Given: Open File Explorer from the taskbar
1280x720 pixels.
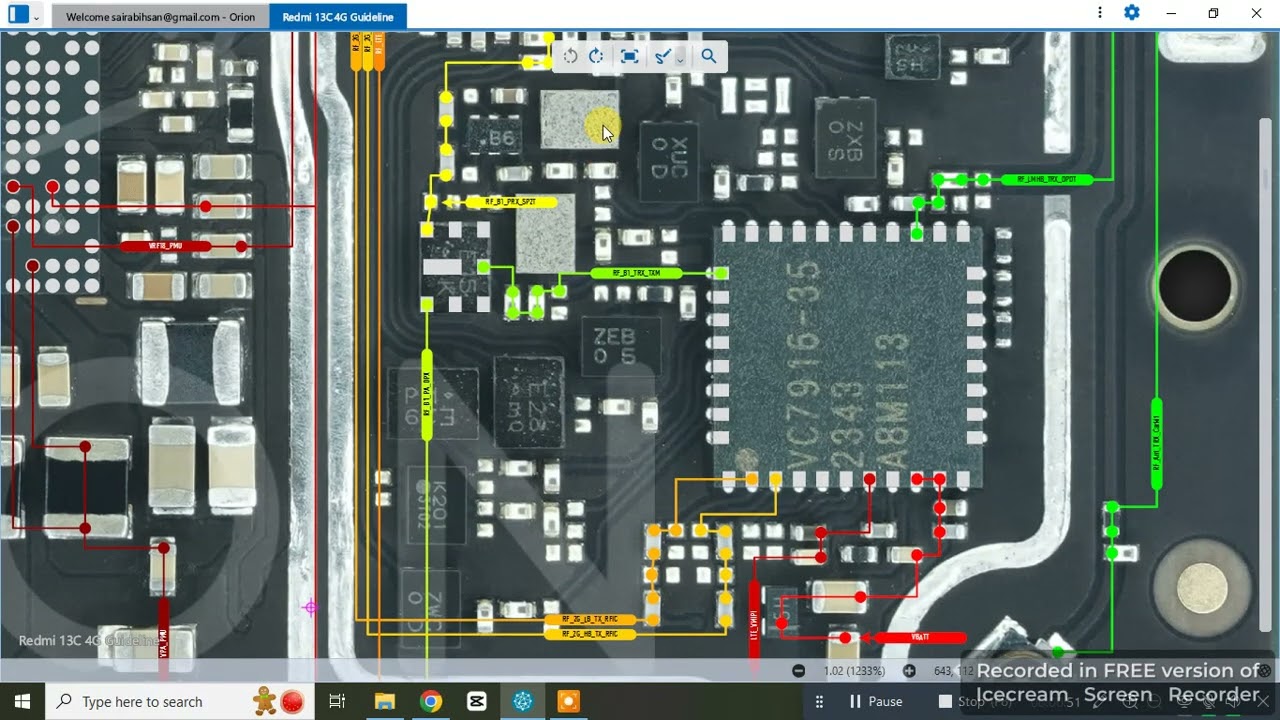Looking at the screenshot, I should click(385, 701).
